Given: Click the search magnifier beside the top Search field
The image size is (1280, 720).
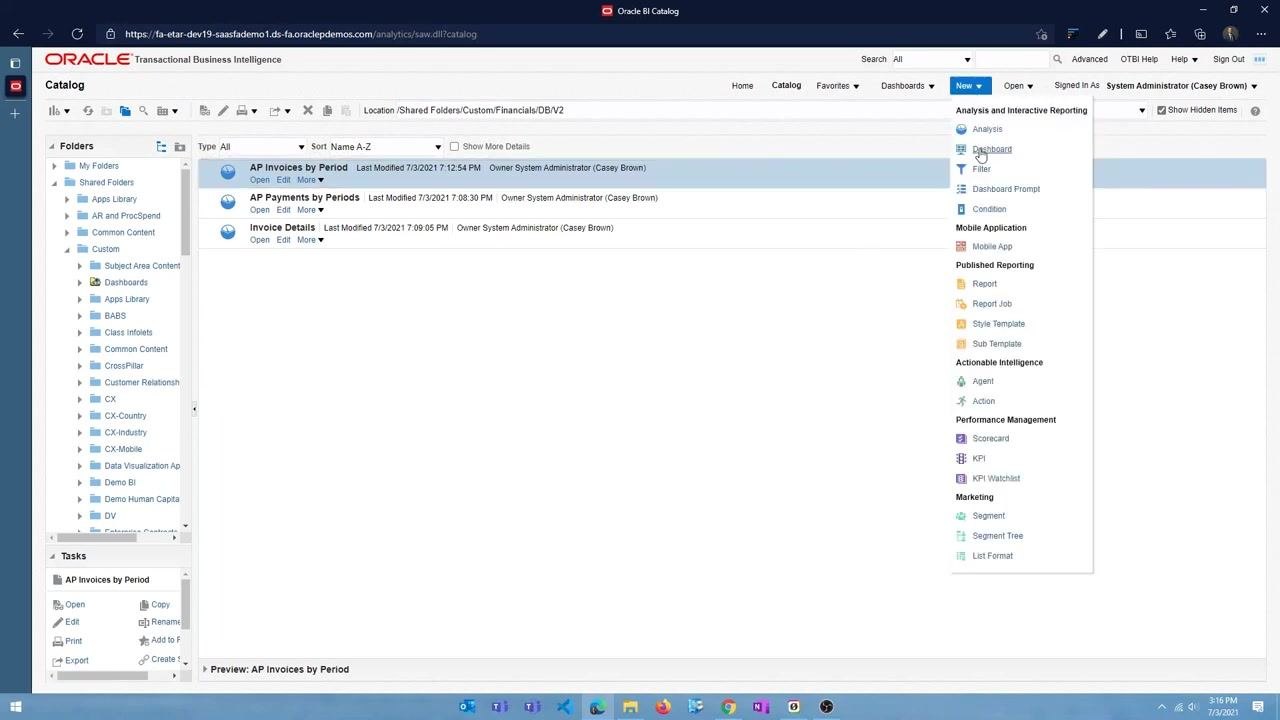Looking at the screenshot, I should (x=1057, y=60).
